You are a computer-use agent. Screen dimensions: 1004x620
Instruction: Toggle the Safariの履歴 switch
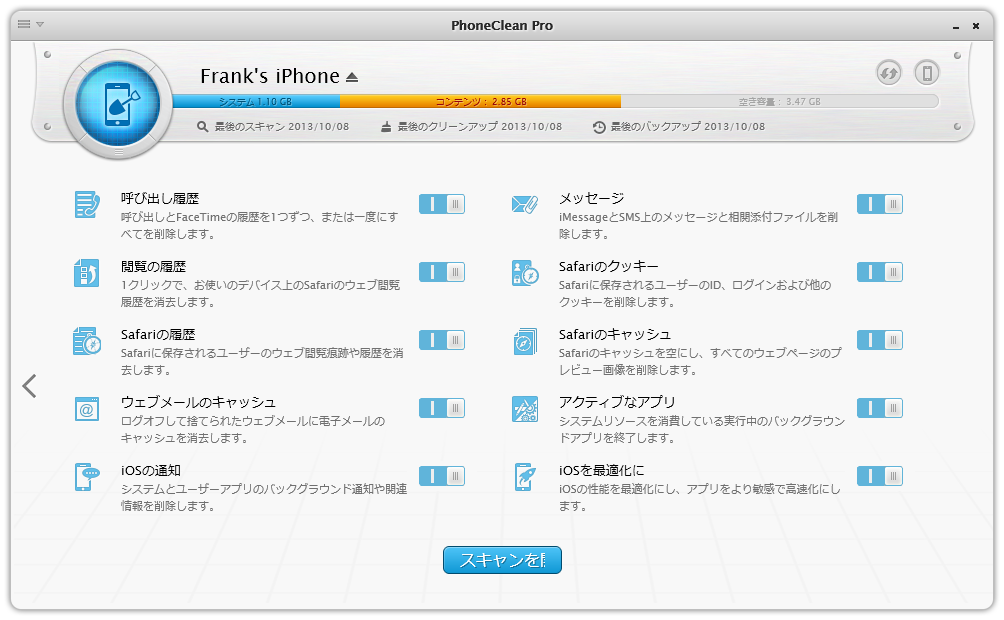pos(442,340)
